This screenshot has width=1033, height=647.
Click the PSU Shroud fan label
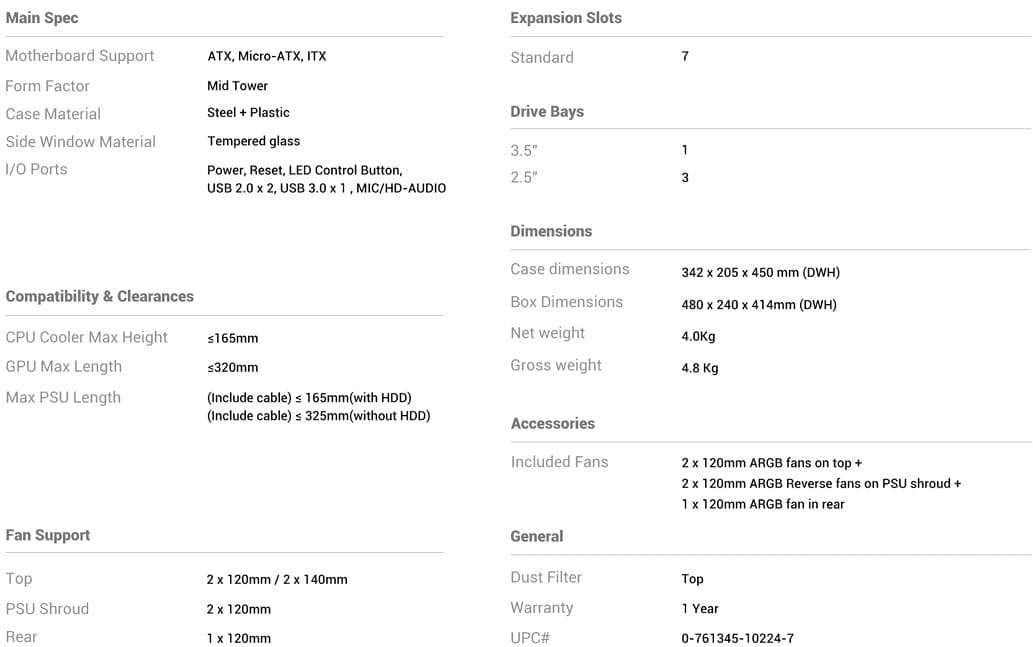[x=47, y=608]
